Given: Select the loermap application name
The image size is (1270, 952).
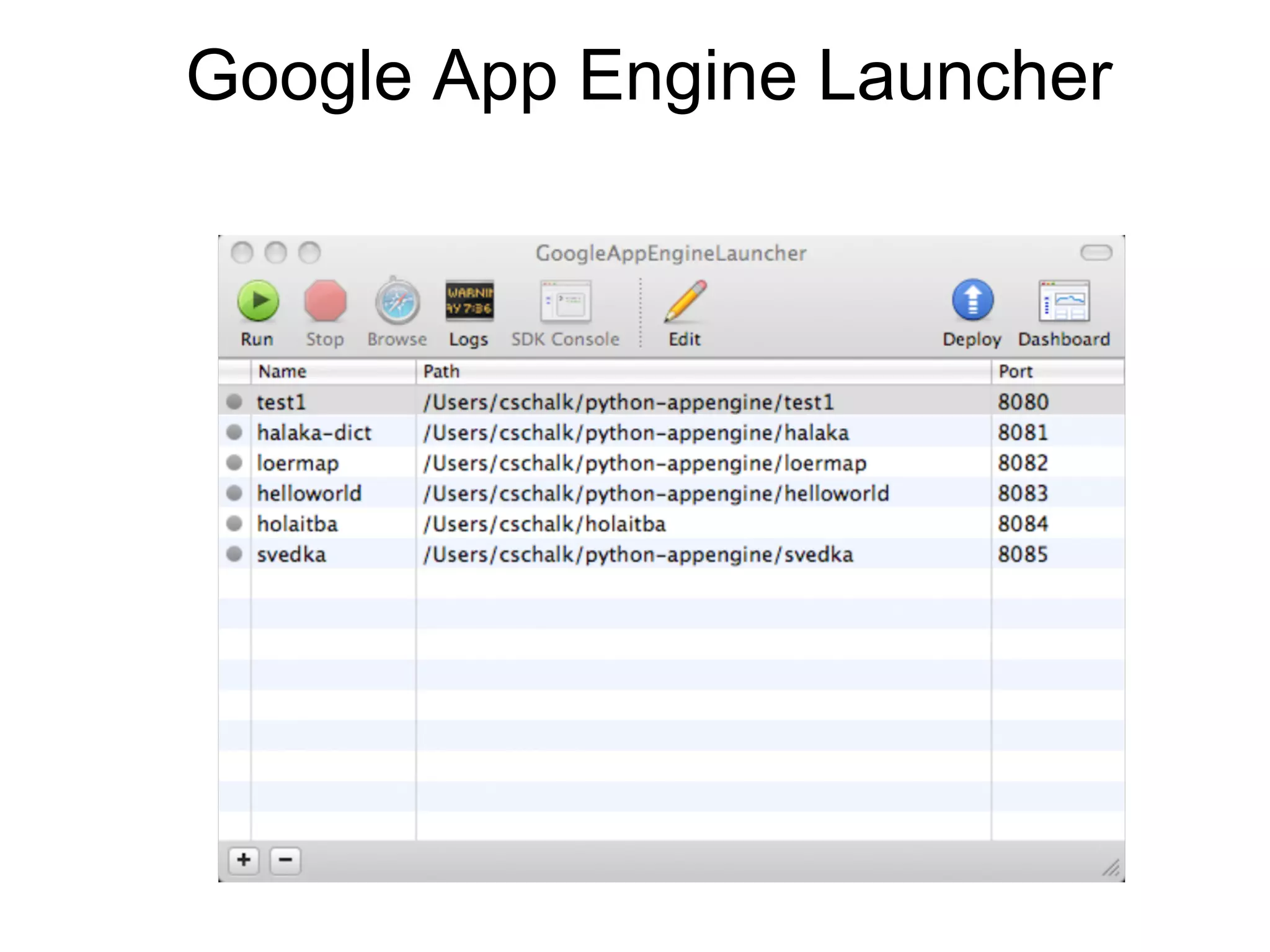Looking at the screenshot, I should [x=298, y=464].
